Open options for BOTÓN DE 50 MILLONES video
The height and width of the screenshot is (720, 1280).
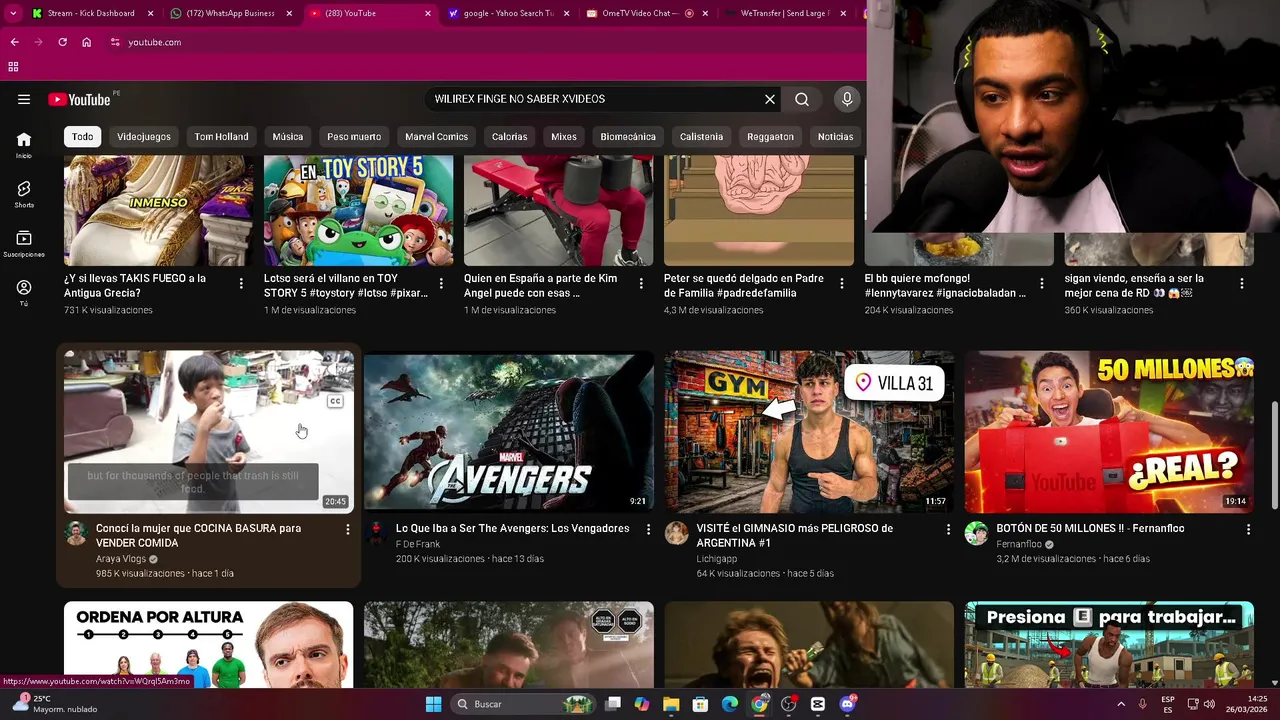click(1248, 529)
